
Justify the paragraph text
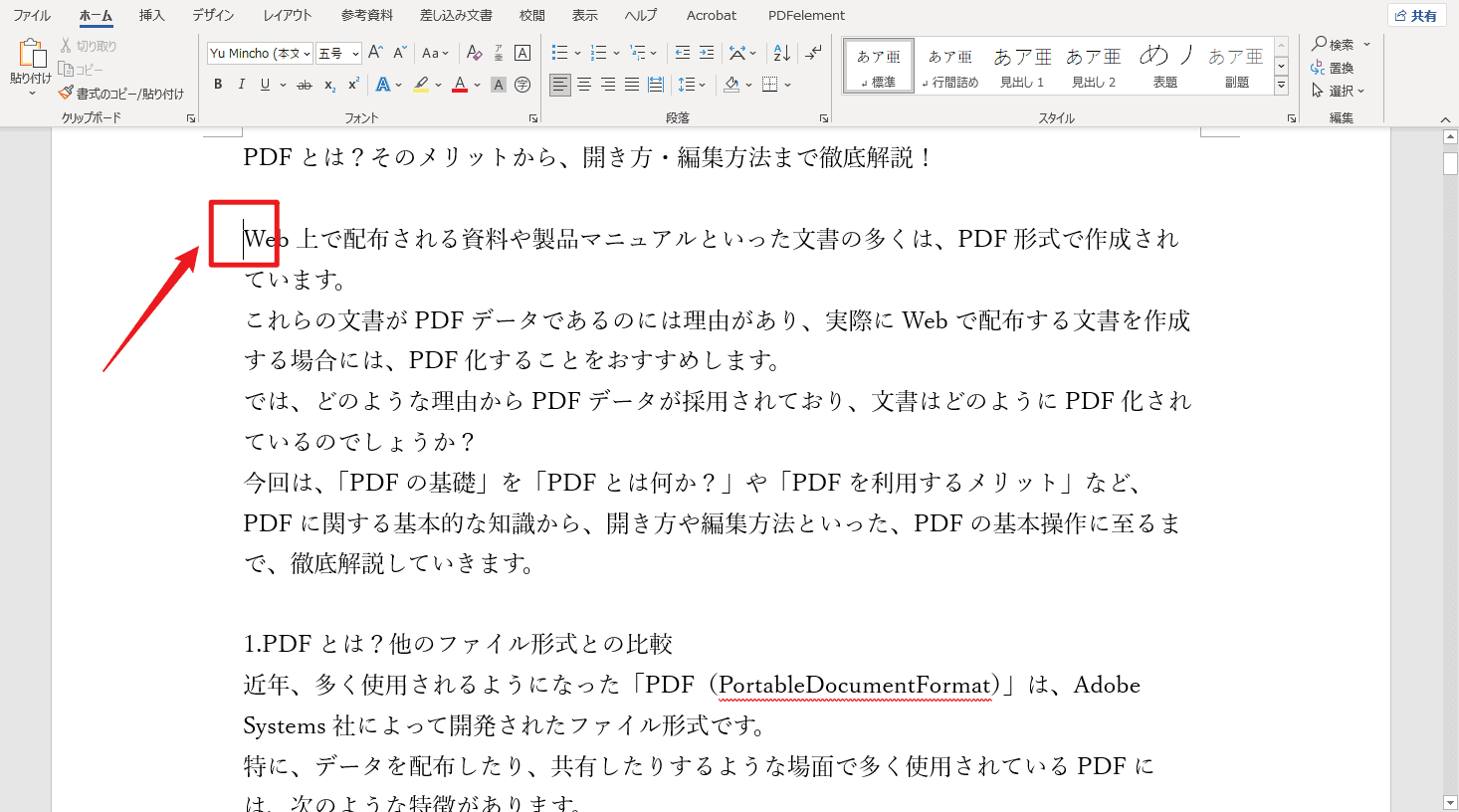[632, 85]
